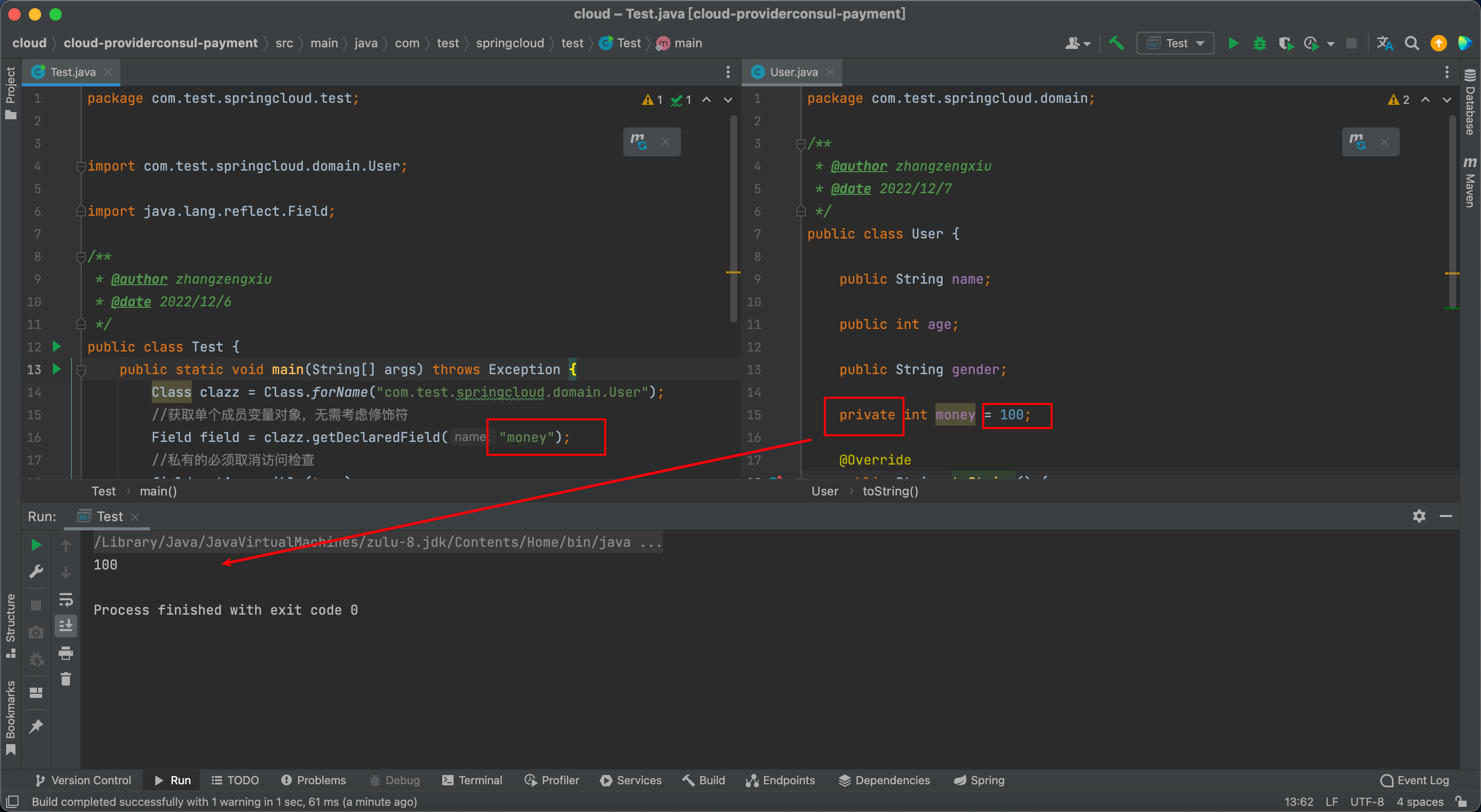
Task: Open the Test run configuration dropdown
Action: pos(1175,43)
